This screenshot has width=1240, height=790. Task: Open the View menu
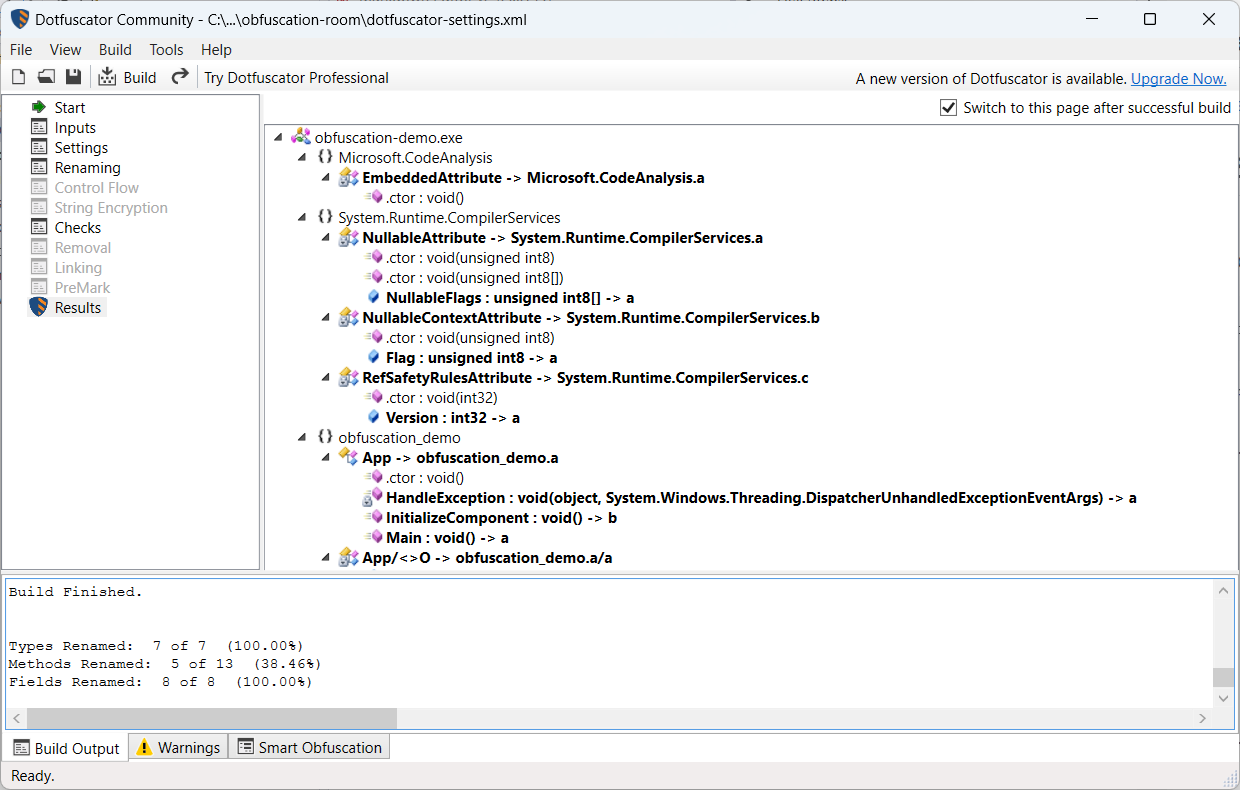(x=65, y=49)
